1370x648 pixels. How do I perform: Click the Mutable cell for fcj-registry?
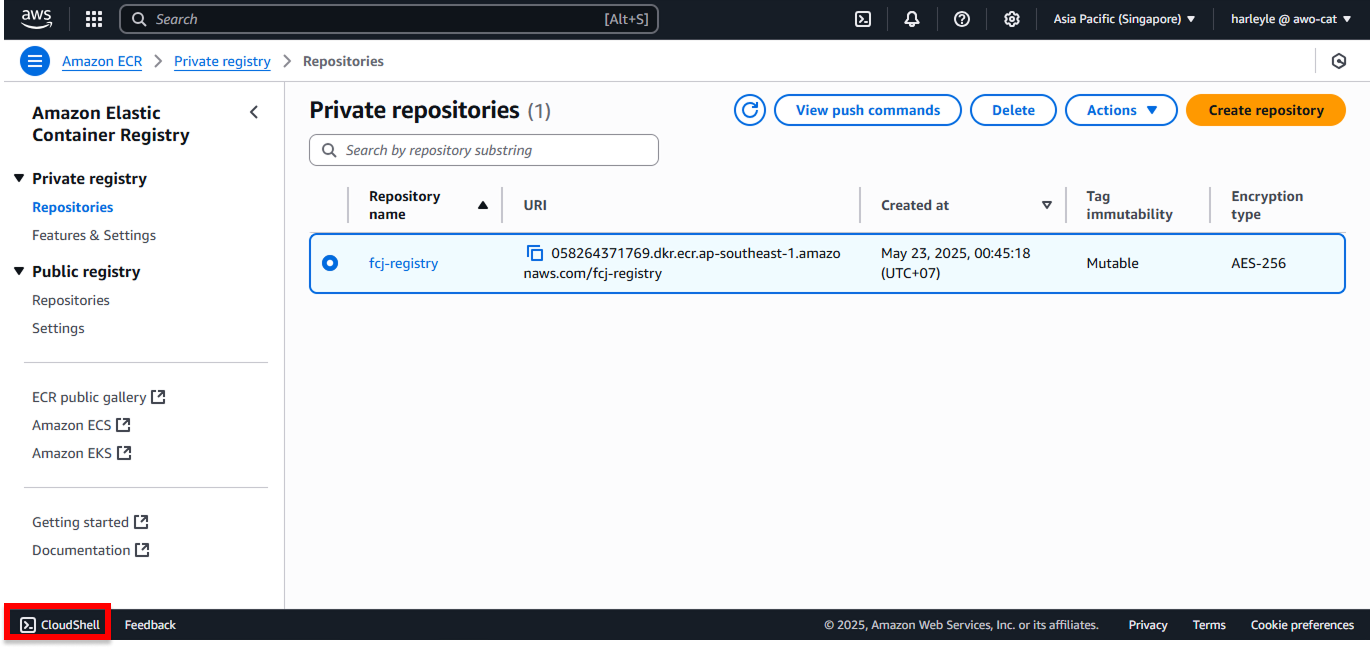[1112, 263]
